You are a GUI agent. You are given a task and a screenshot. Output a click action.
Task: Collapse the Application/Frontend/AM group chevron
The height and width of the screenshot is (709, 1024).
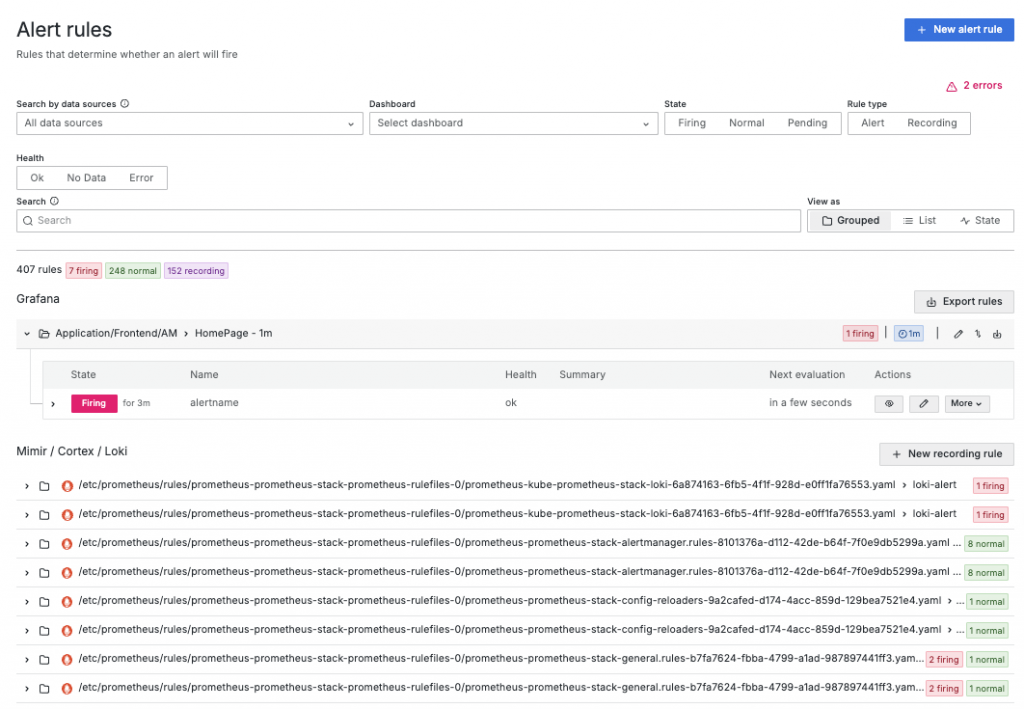pos(27,334)
